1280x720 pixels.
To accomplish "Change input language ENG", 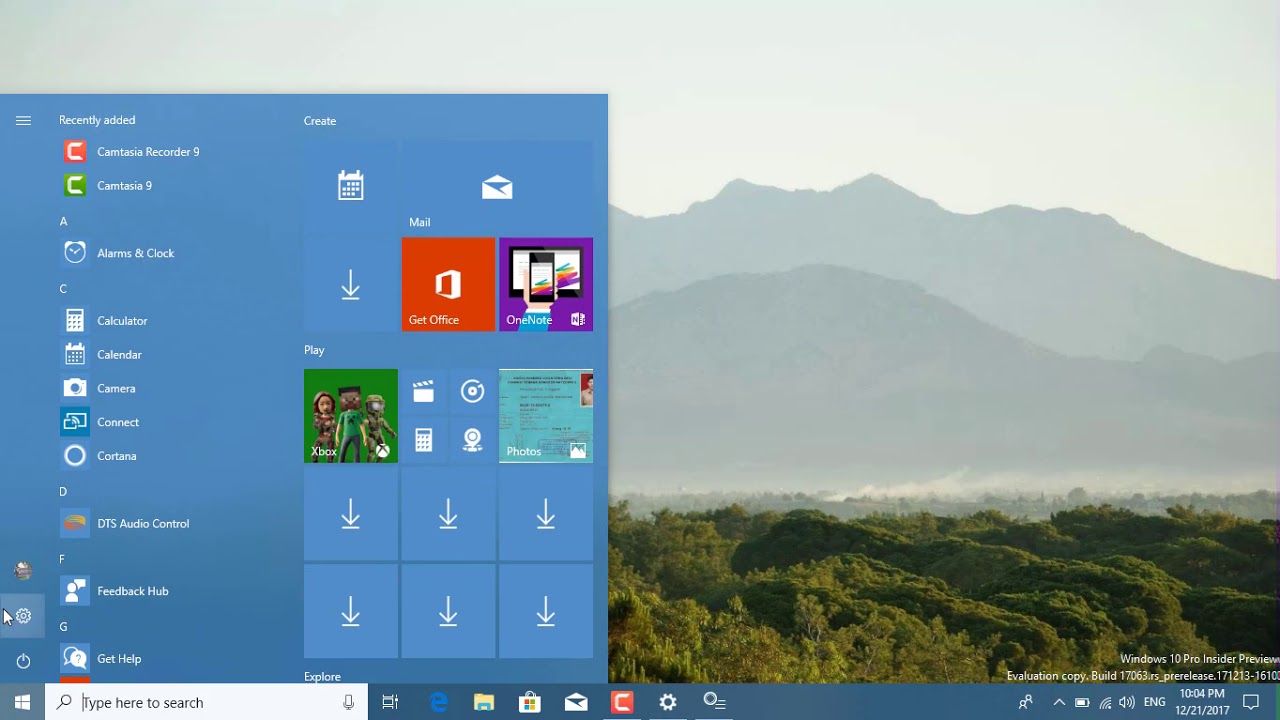I will point(1154,702).
